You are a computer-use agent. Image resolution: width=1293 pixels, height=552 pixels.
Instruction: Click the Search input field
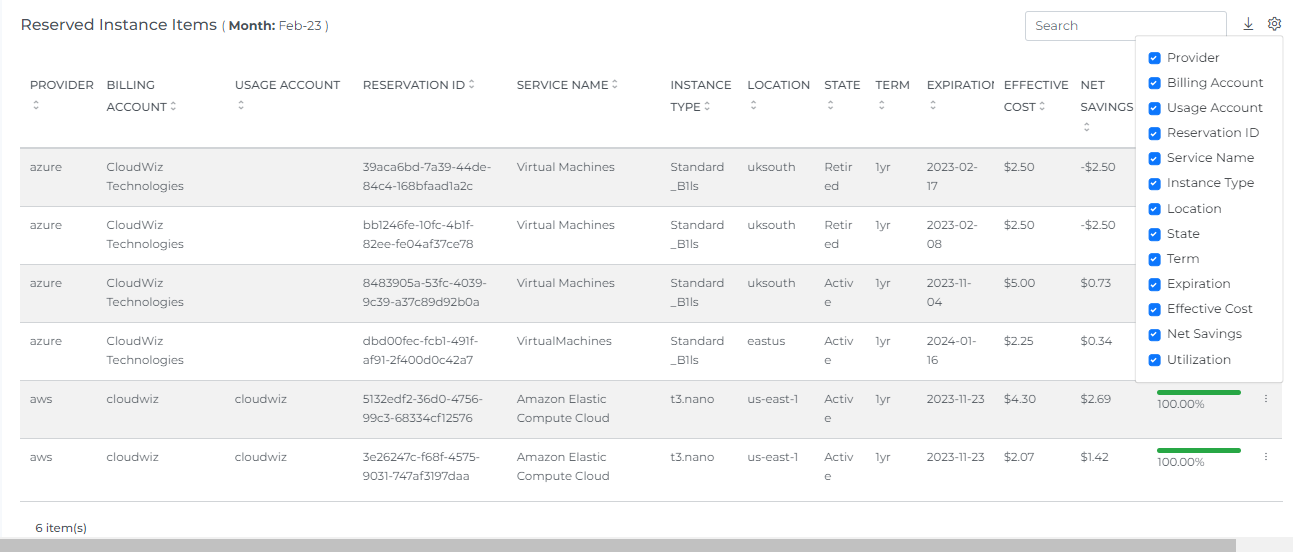[x=1125, y=26]
